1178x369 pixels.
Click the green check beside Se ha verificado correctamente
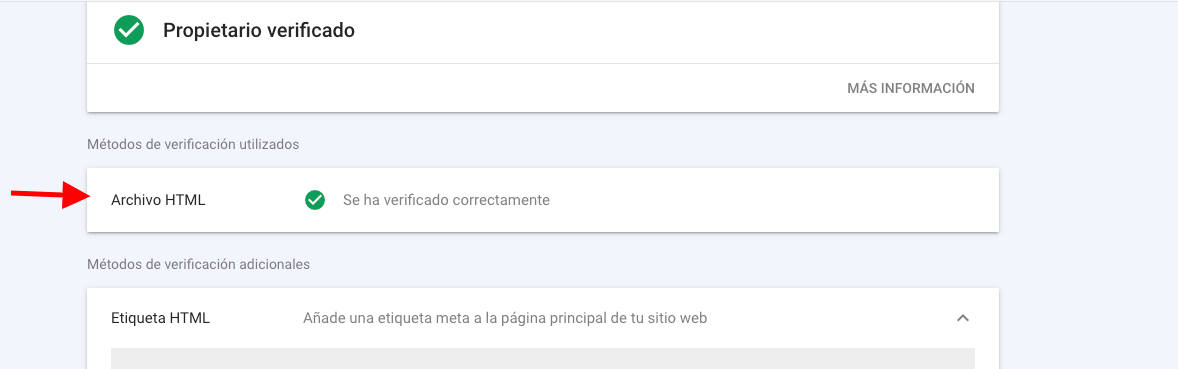(x=315, y=200)
